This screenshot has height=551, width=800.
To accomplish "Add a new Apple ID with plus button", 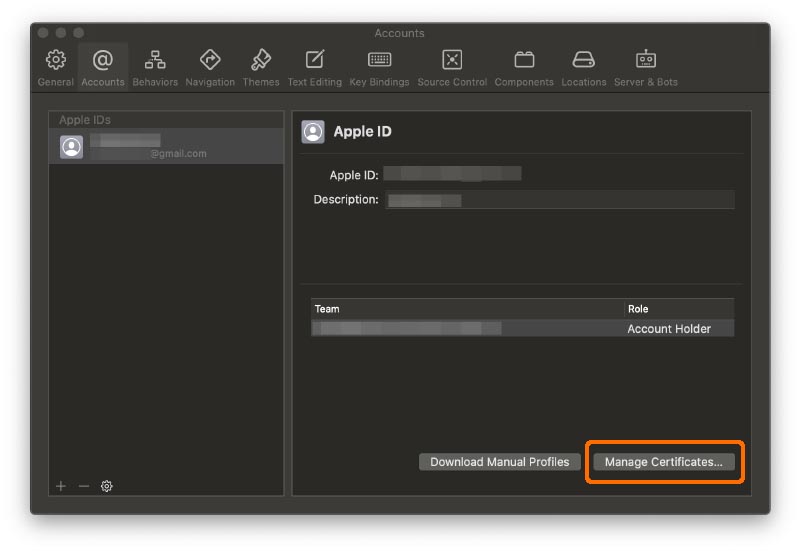I will point(61,486).
